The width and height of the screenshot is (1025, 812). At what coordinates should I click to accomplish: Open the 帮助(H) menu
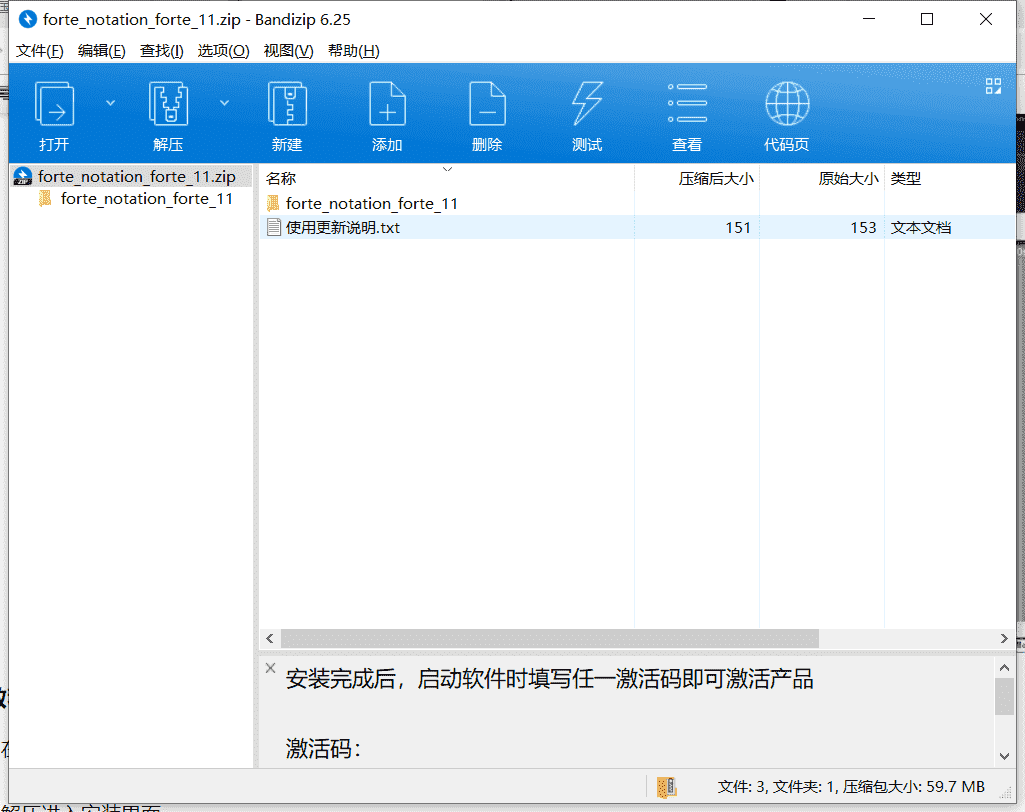tap(354, 51)
